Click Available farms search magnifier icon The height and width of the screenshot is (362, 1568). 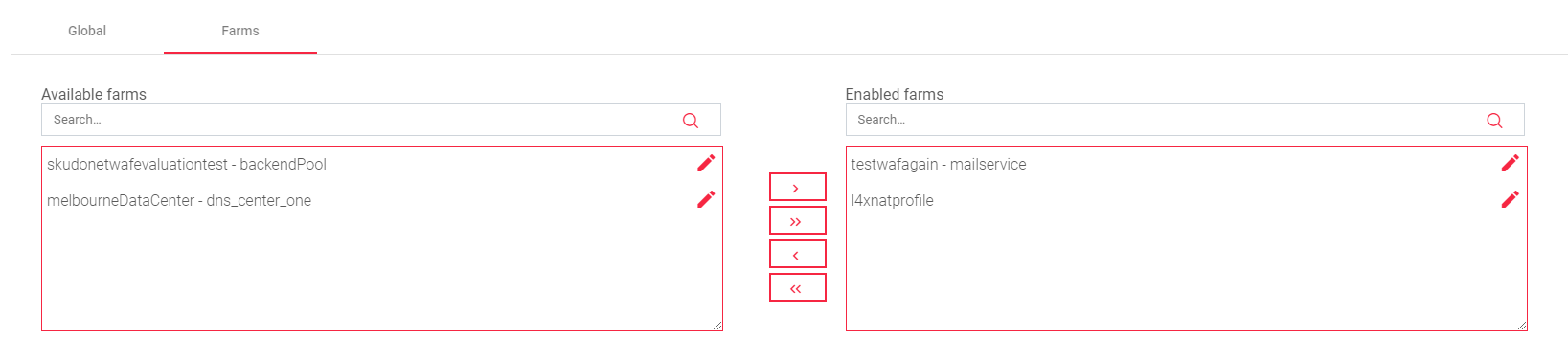click(691, 121)
